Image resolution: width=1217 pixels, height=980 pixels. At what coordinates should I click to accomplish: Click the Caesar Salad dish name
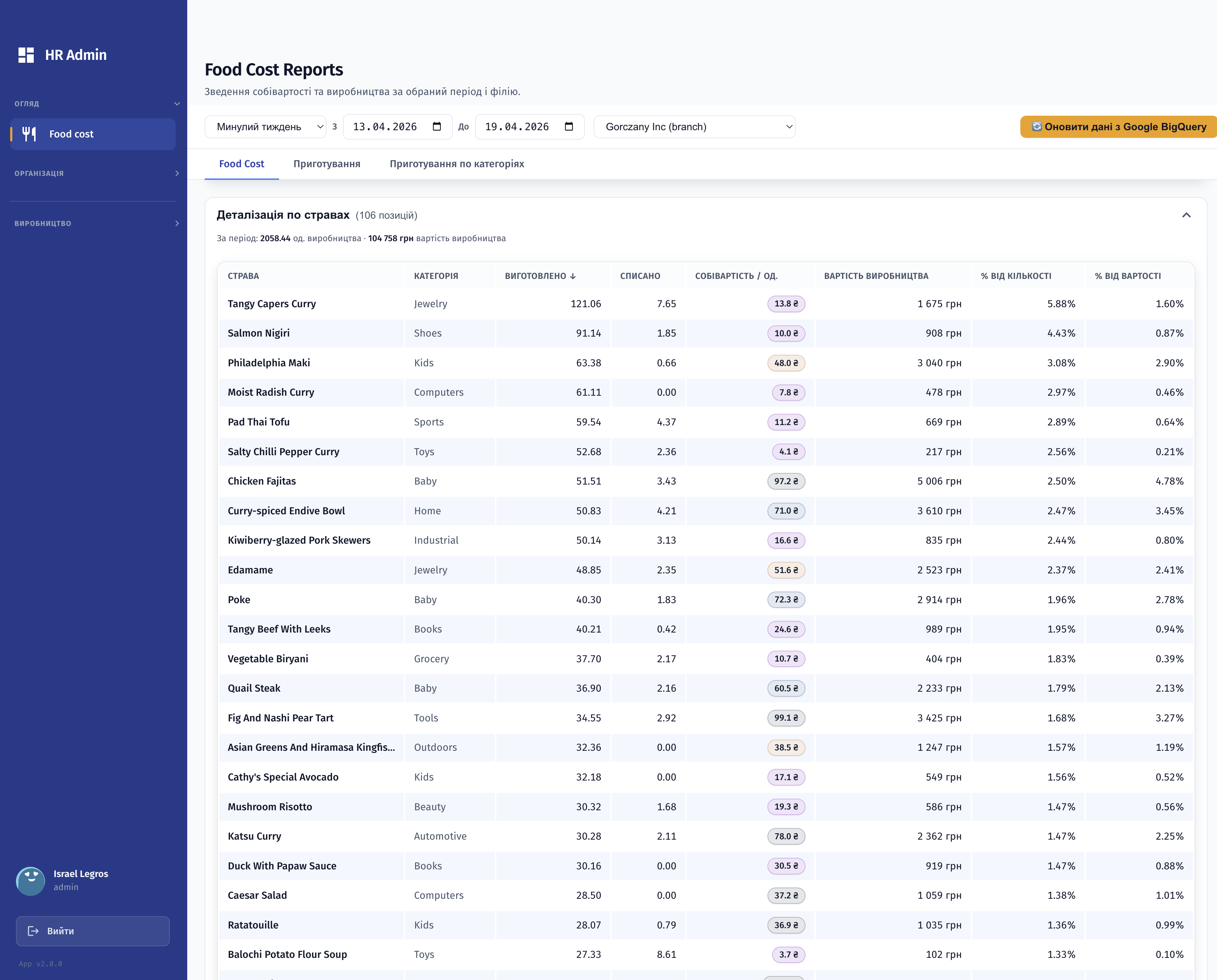coord(257,895)
